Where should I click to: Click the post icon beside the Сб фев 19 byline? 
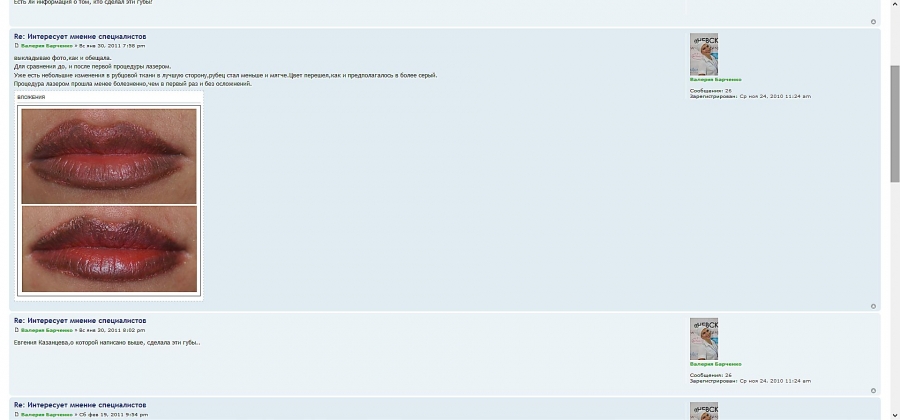click(17, 414)
